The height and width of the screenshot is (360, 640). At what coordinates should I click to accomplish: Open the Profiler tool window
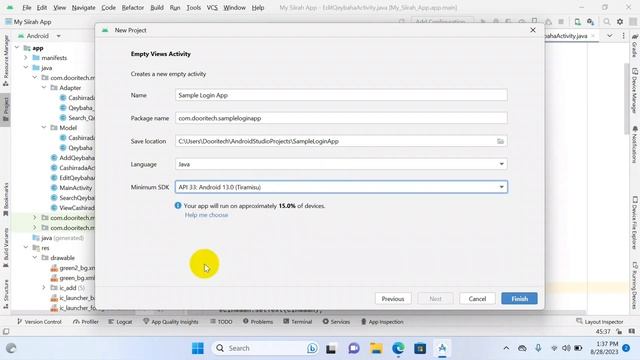pyautogui.click(x=86, y=322)
